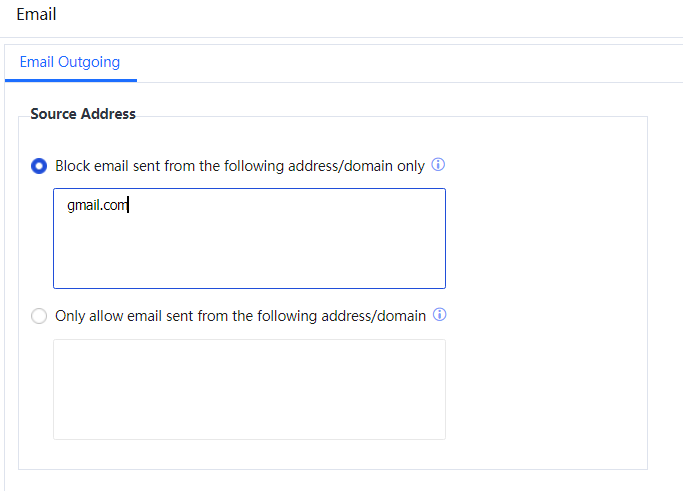Image resolution: width=683 pixels, height=491 pixels.
Task: Click the Email page title
Action: (36, 15)
